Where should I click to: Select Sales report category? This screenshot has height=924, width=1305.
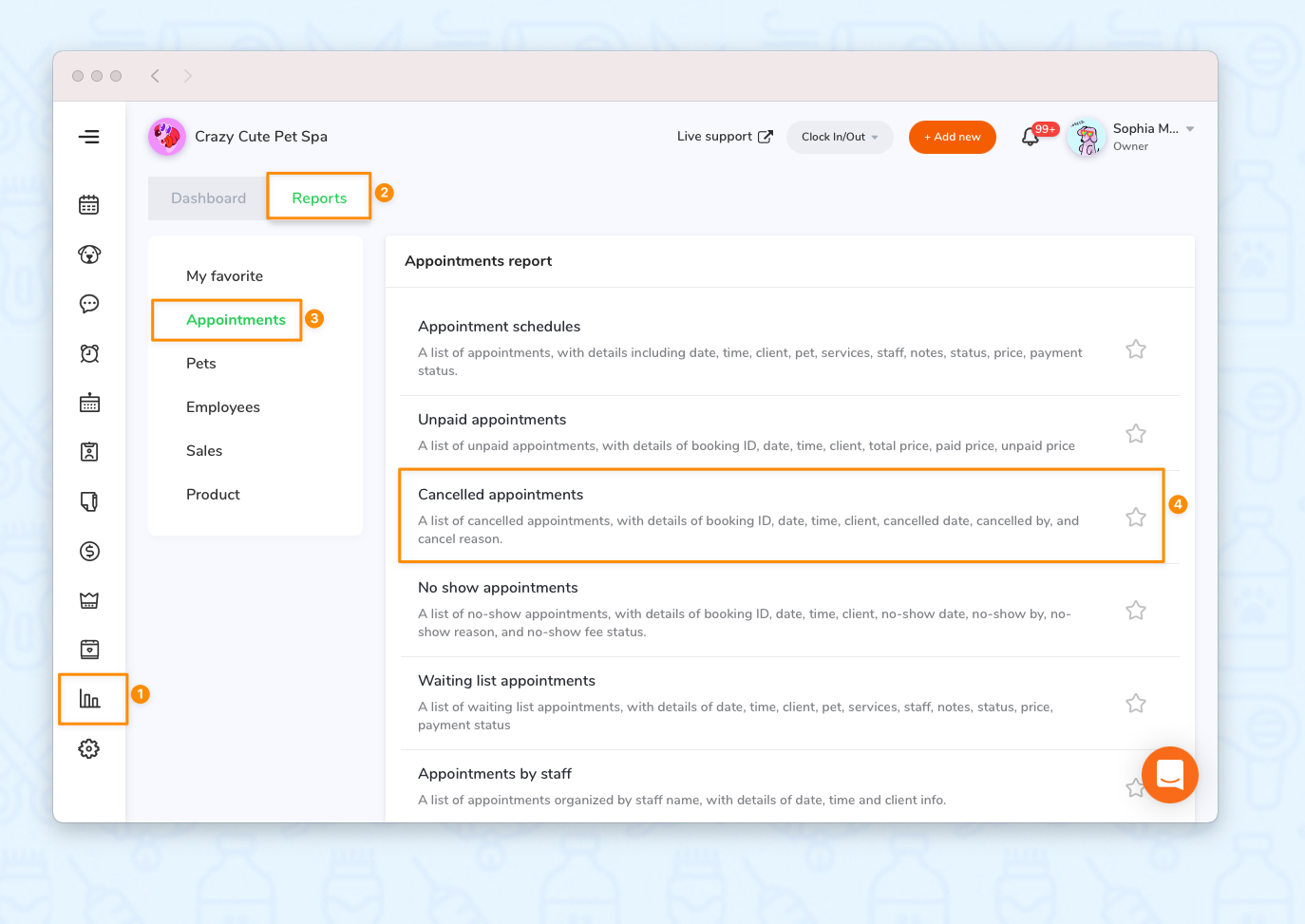tap(204, 451)
